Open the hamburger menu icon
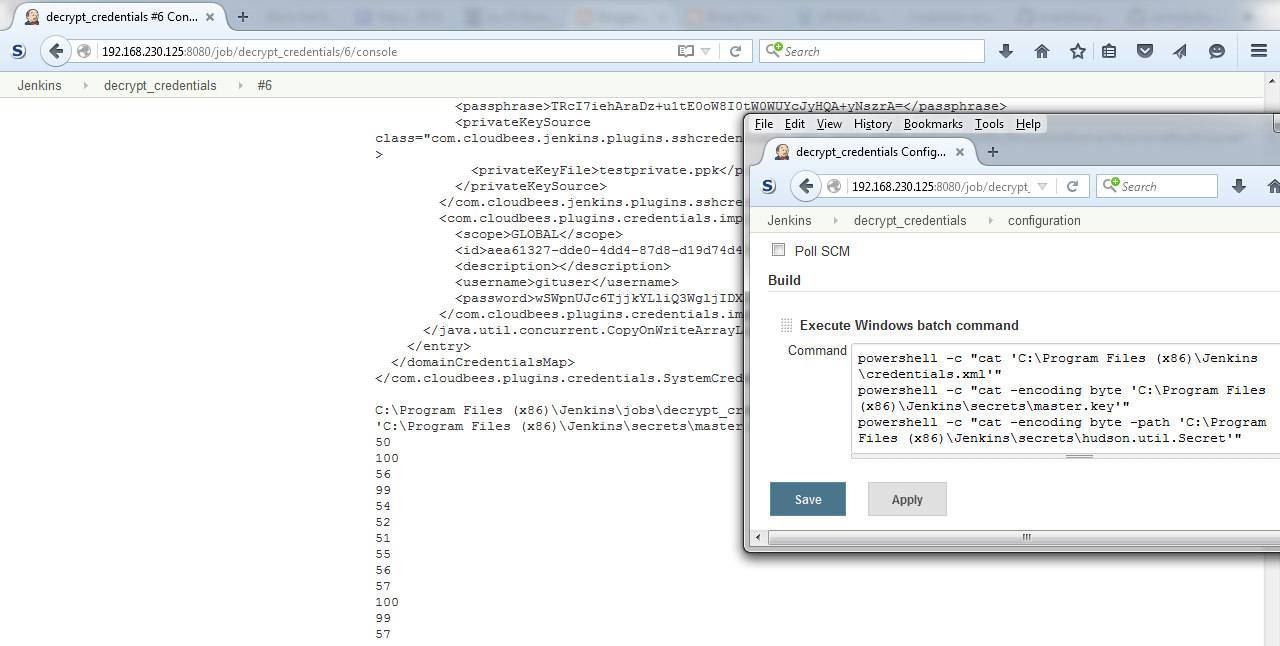 tap(1259, 51)
